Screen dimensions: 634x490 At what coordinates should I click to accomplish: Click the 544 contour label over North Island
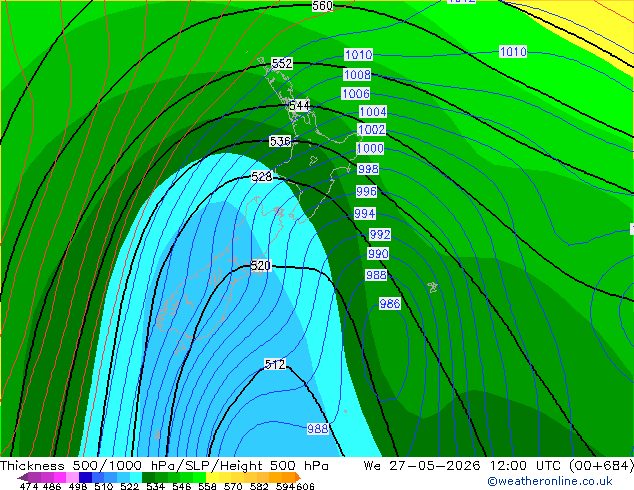pos(299,106)
